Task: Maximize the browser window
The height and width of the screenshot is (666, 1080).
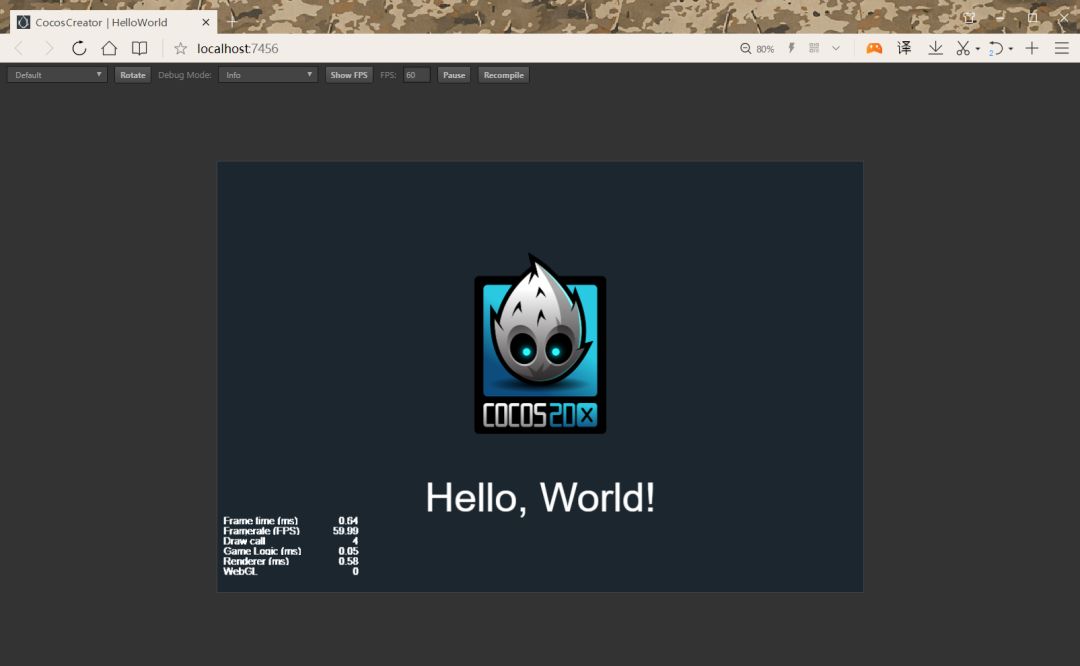Action: (x=1032, y=19)
